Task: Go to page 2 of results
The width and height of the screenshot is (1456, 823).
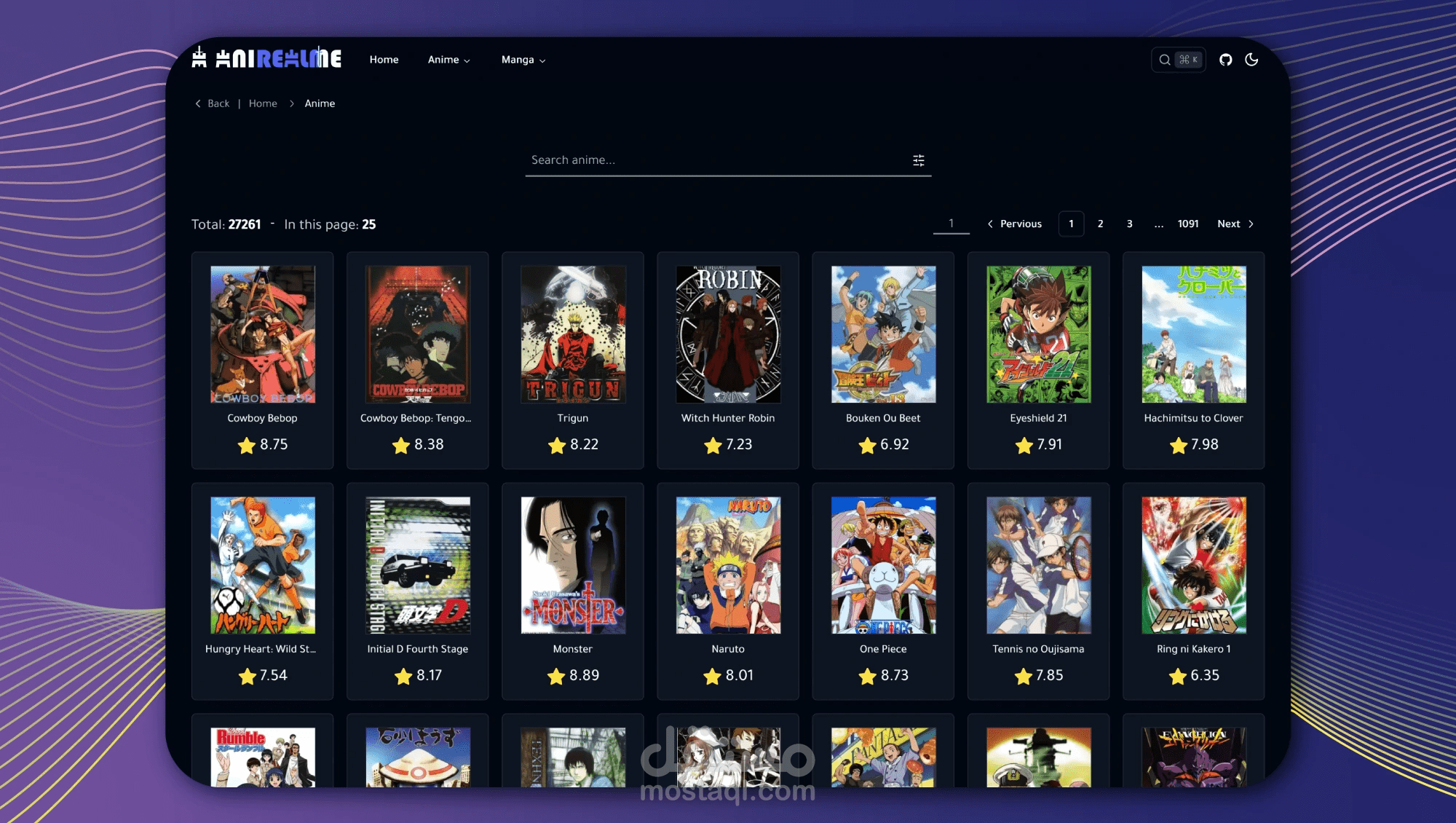Action: (1100, 224)
